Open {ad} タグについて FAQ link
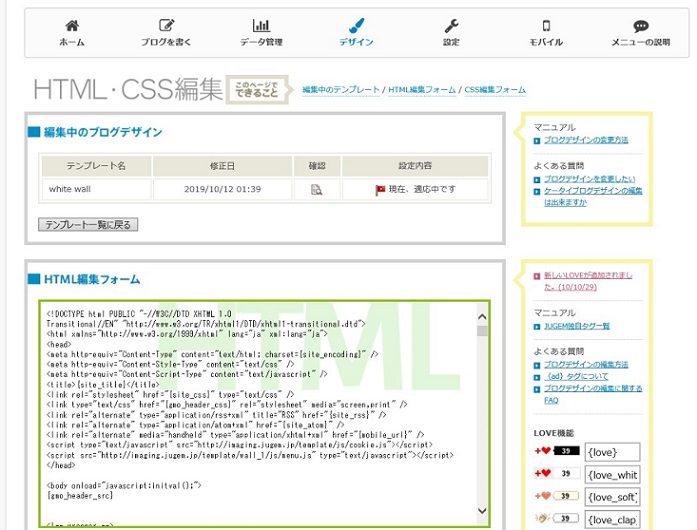Screen dimensions: 697x530 tap(576, 377)
